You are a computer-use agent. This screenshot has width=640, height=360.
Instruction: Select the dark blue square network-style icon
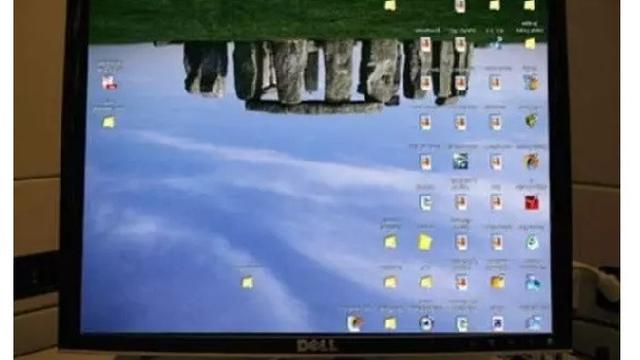(x=460, y=161)
